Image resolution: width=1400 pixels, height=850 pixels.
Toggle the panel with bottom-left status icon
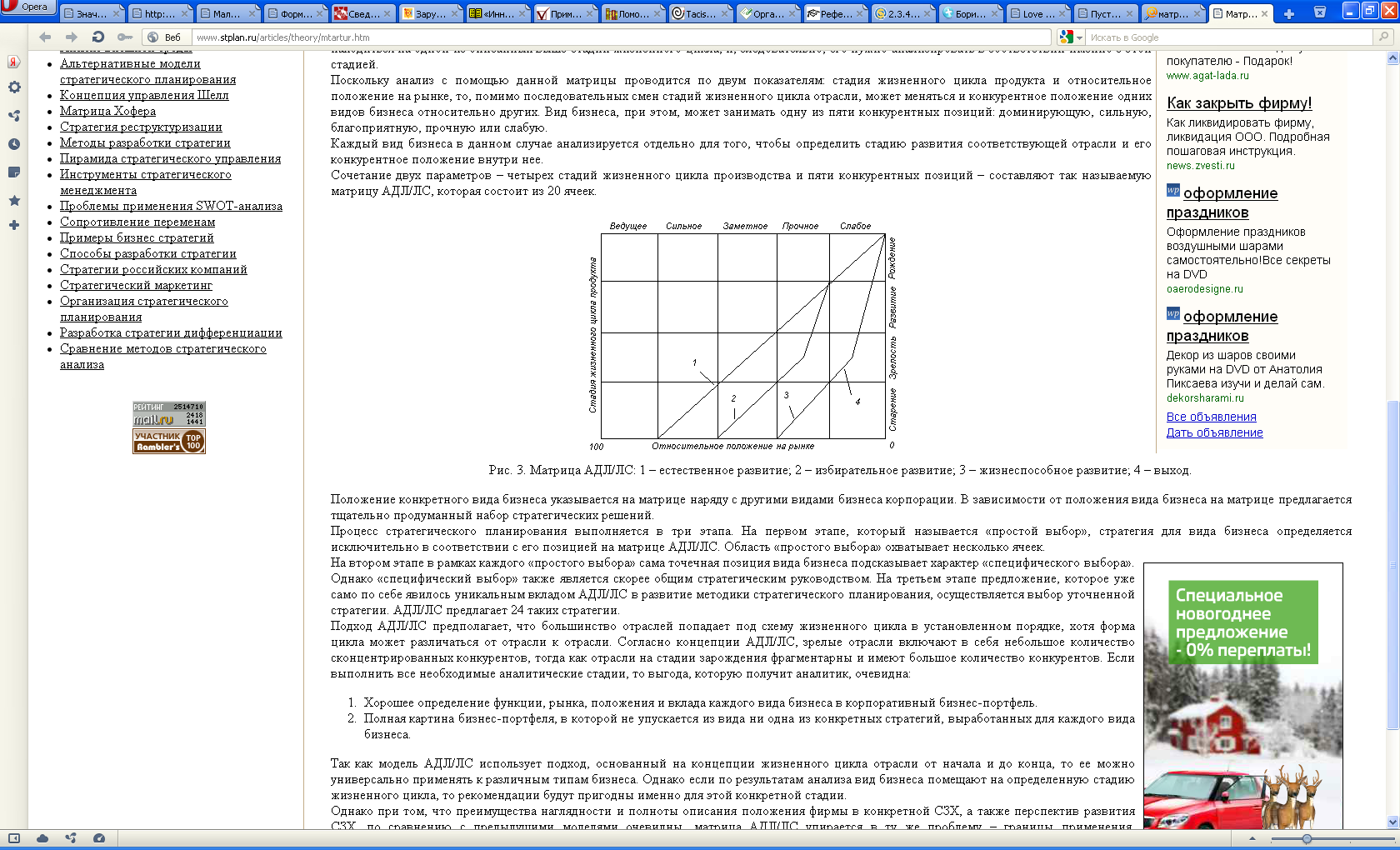pos(13,838)
